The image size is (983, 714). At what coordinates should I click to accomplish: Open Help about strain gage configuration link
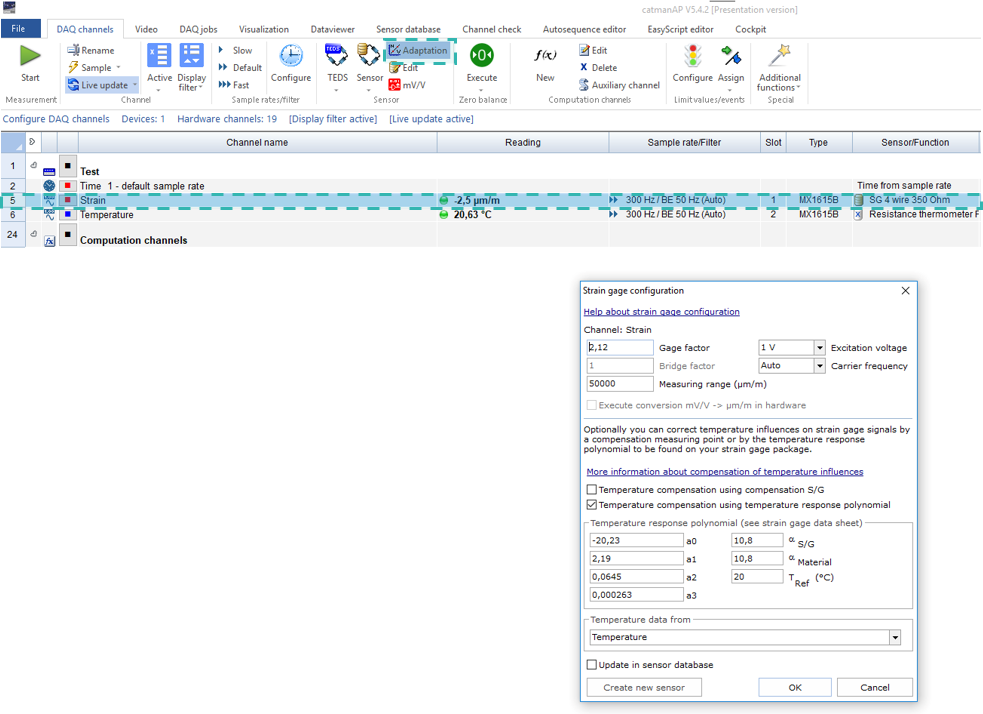coord(661,312)
